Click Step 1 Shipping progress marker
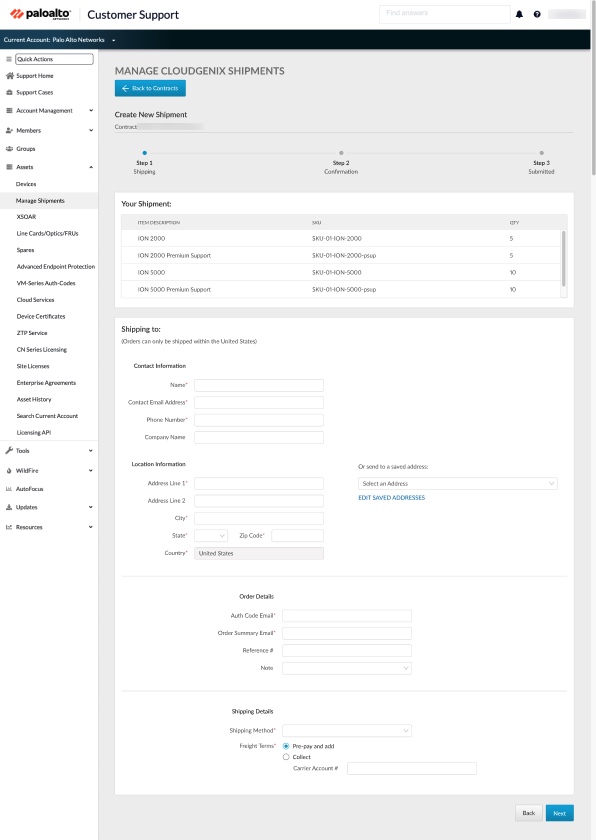596x840 pixels. click(145, 153)
